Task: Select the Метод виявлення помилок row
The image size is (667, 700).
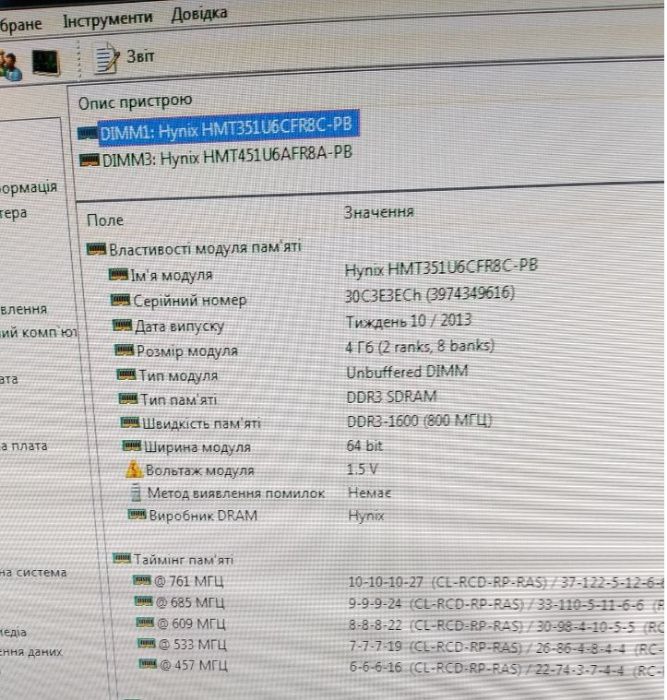Action: (x=236, y=493)
